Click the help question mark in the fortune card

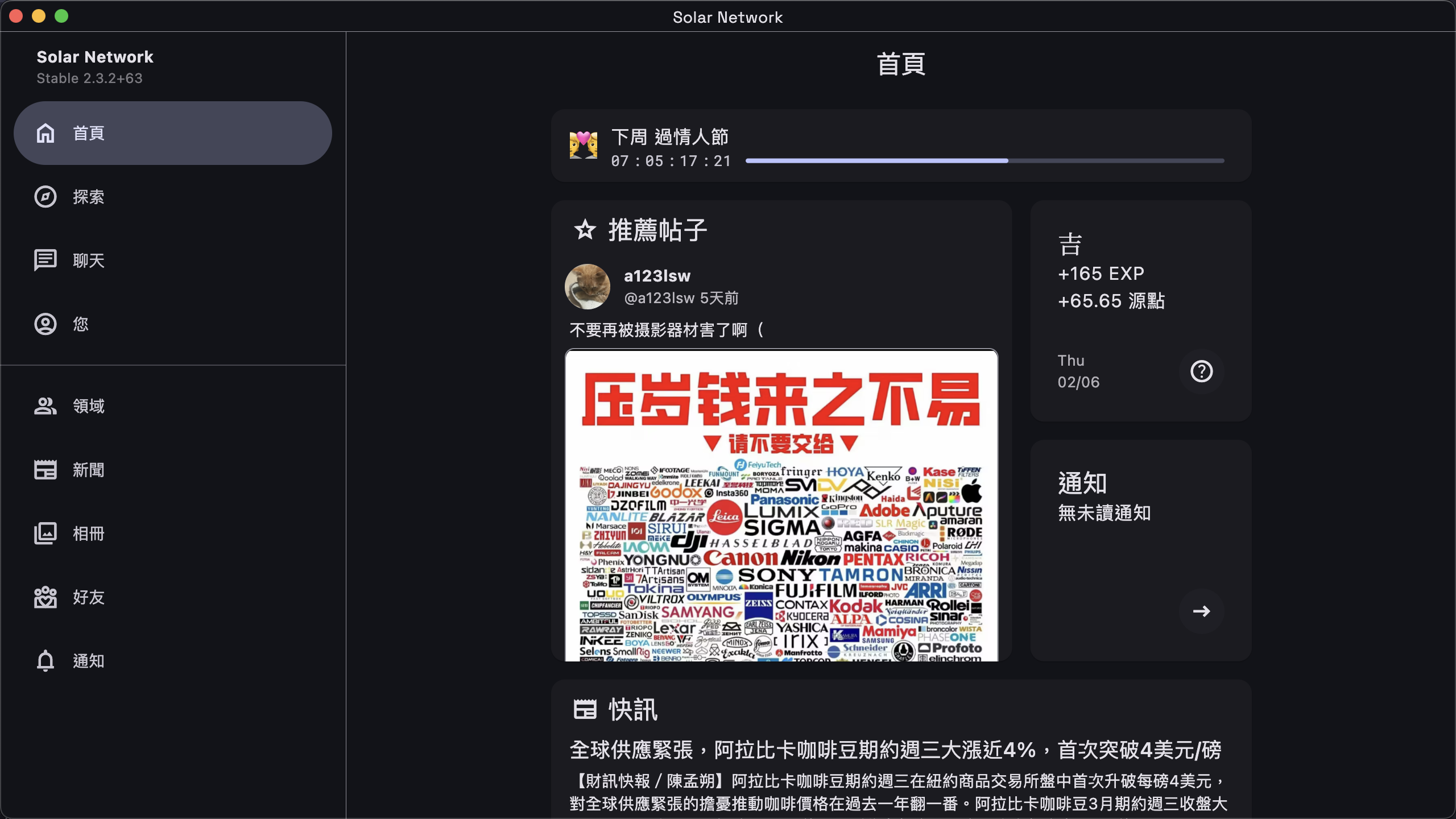pos(1201,371)
